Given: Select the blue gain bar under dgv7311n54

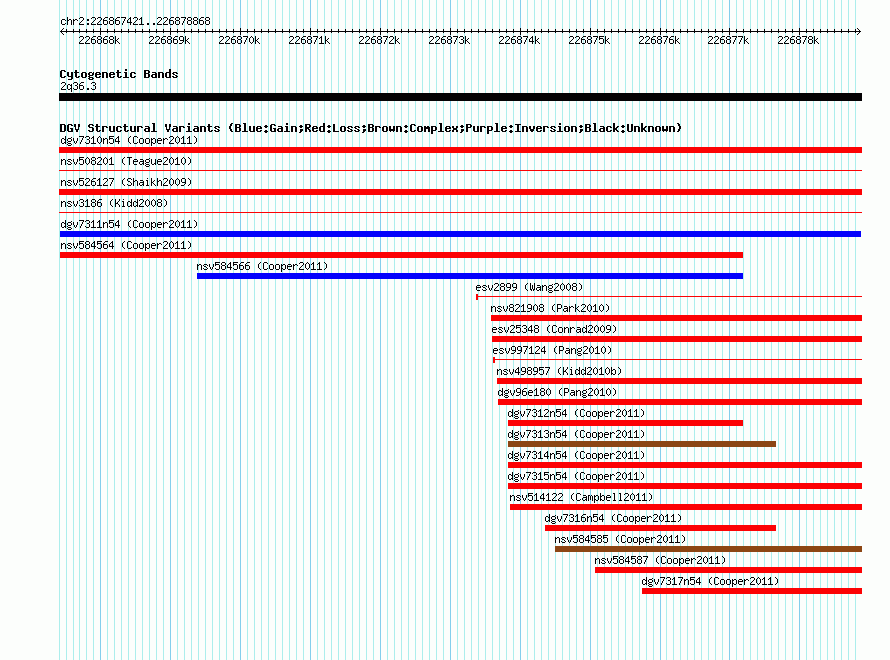Looking at the screenshot, I should coord(460,234).
